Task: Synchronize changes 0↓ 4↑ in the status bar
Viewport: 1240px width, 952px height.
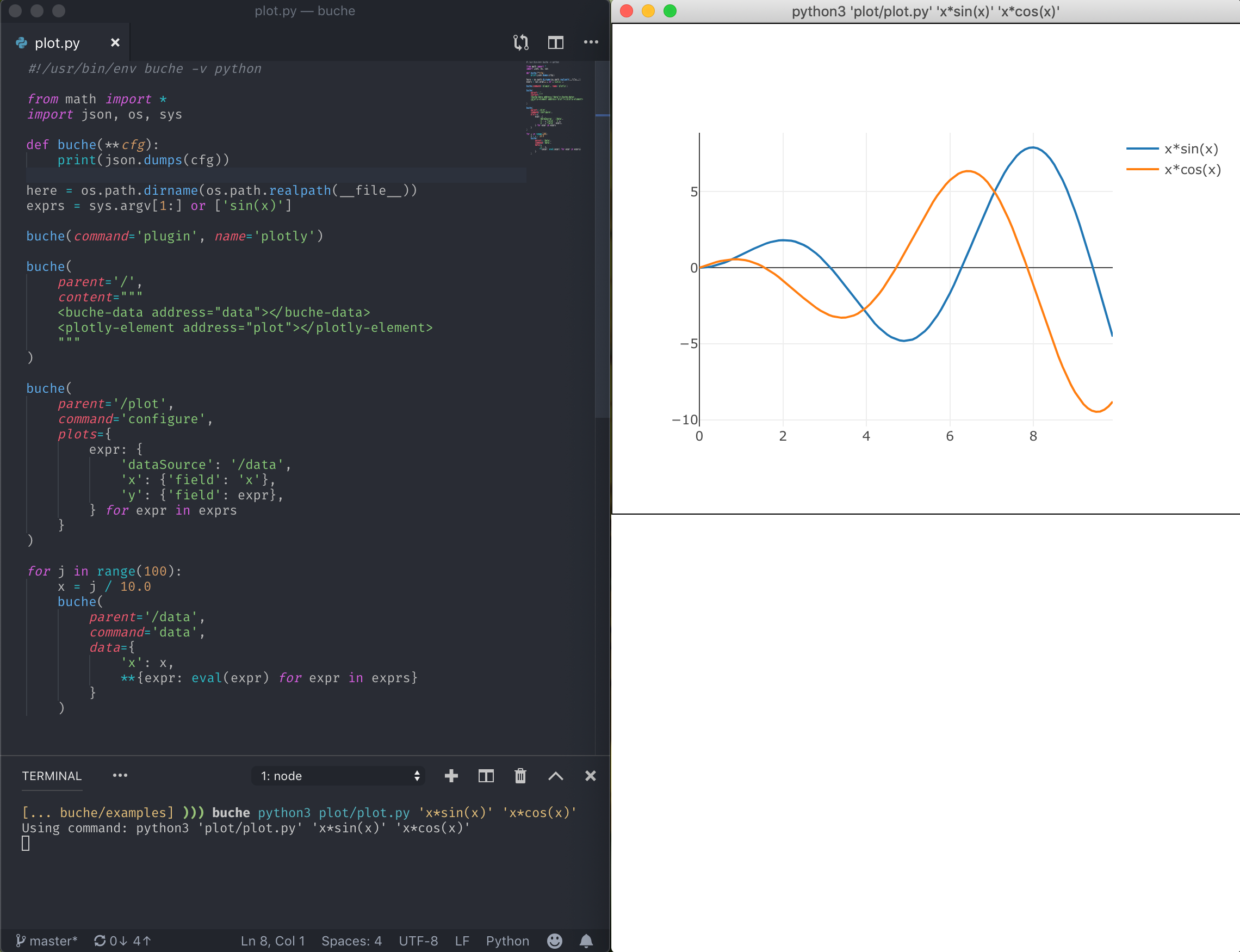Action: point(122,941)
